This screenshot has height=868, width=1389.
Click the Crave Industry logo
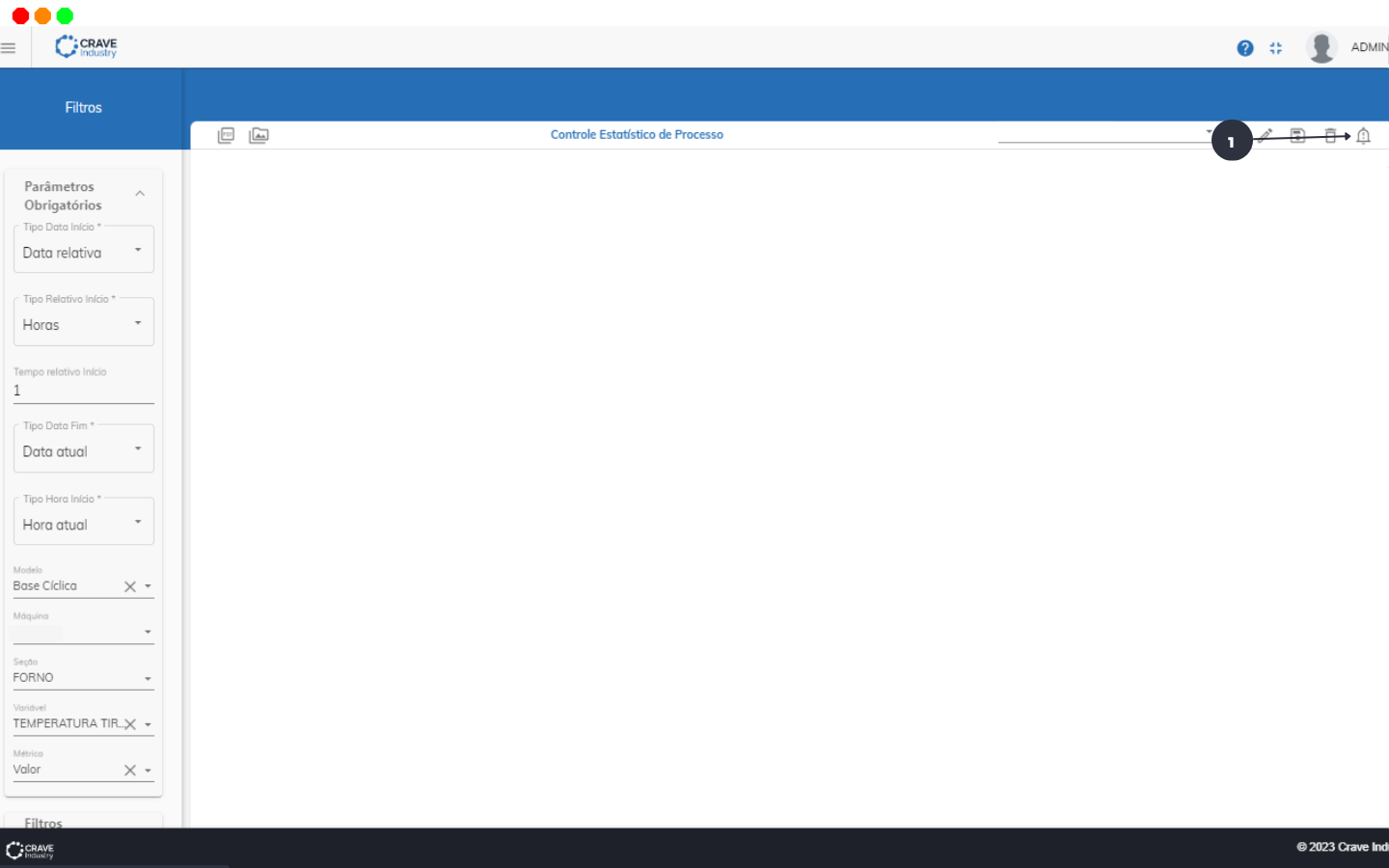[86, 46]
